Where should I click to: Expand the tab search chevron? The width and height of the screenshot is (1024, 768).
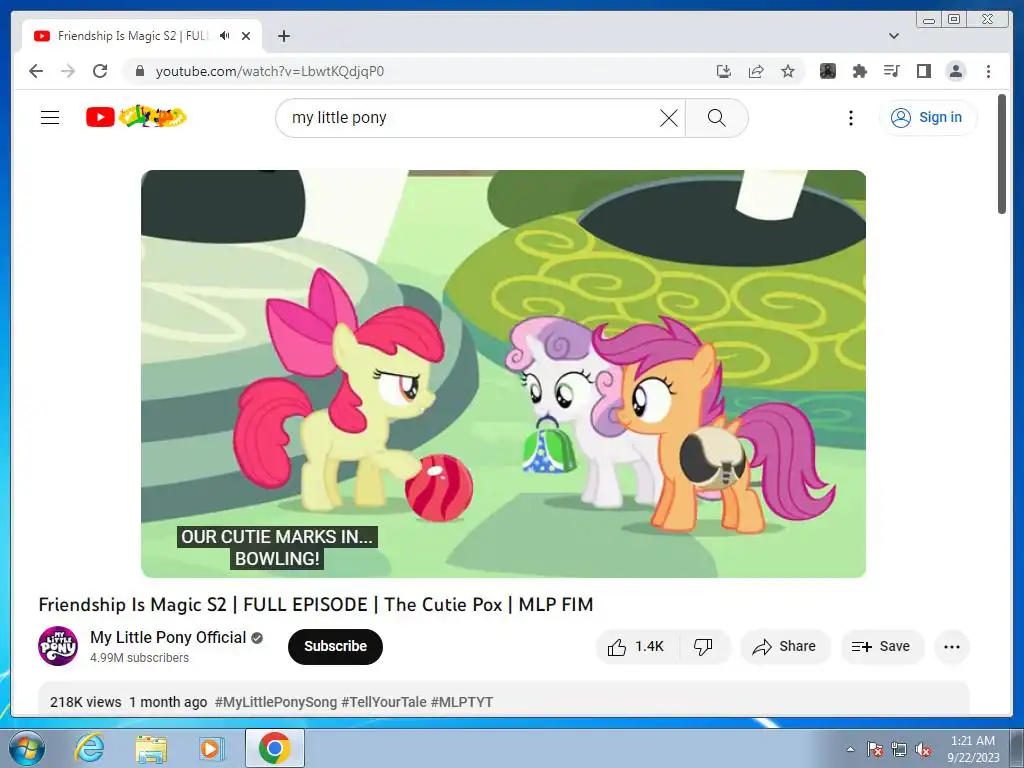(x=893, y=36)
